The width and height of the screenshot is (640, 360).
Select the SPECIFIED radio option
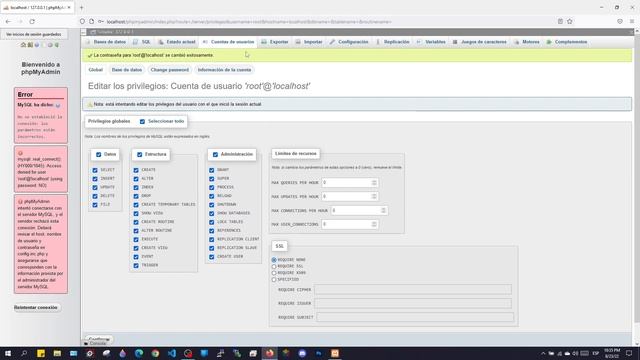[x=274, y=280]
